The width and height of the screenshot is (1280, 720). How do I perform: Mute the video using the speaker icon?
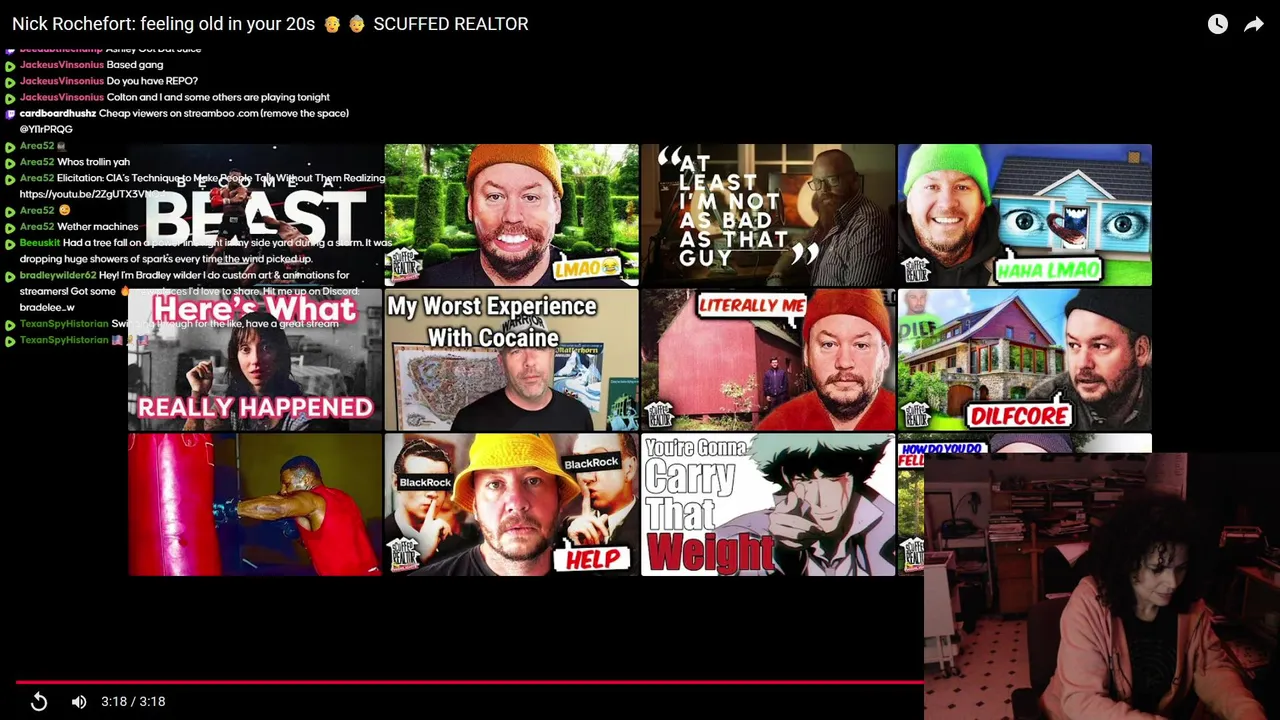[79, 702]
